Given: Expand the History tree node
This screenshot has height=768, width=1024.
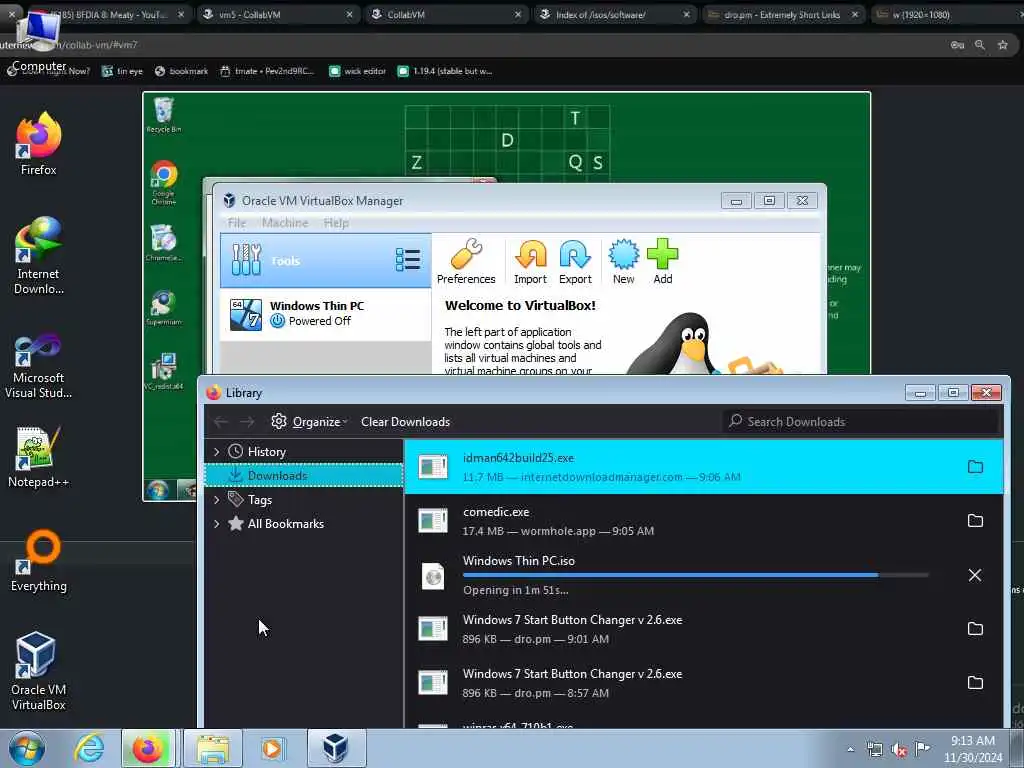Looking at the screenshot, I should point(216,452).
